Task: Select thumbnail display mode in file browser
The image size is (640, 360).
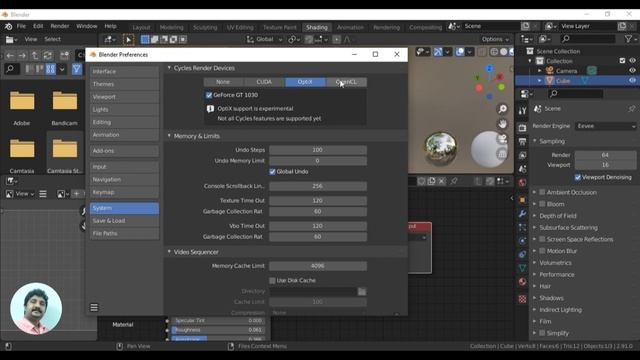Action: (x=51, y=69)
